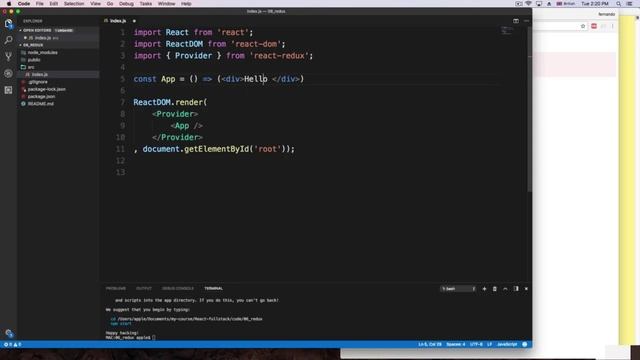
Task: Click the bookmark star in the Chrome window
Action: [x=583, y=26]
